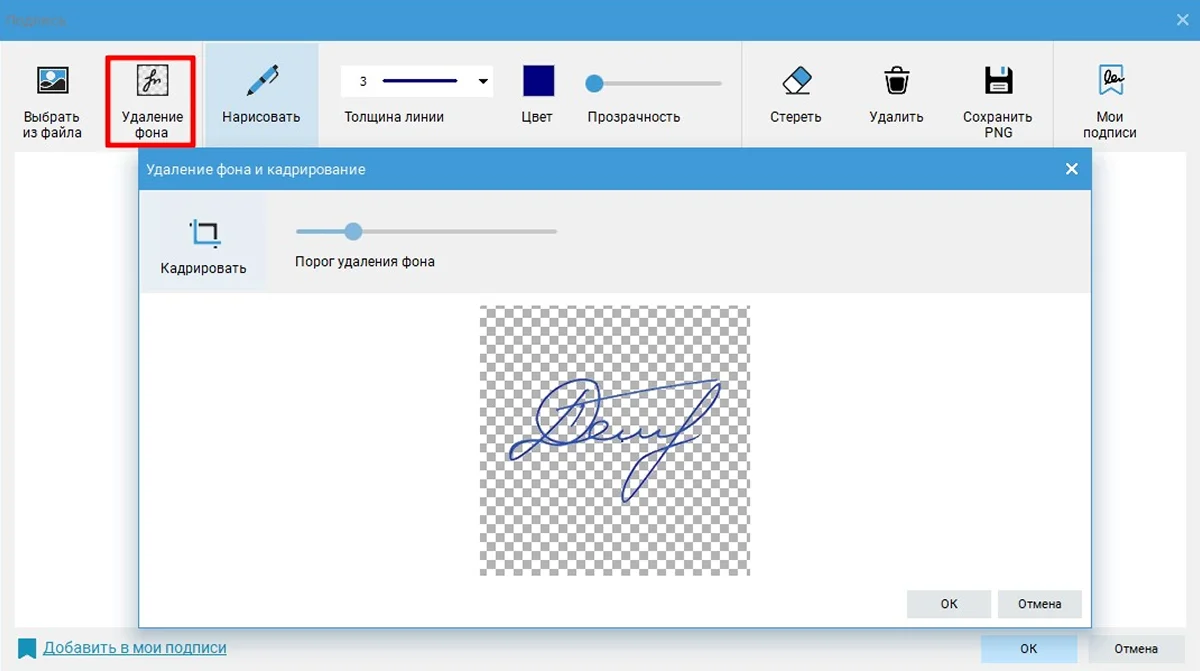The width and height of the screenshot is (1200, 671).
Task: Close the Удаление фона и кадрирование dialog
Action: pyautogui.click(x=1071, y=169)
